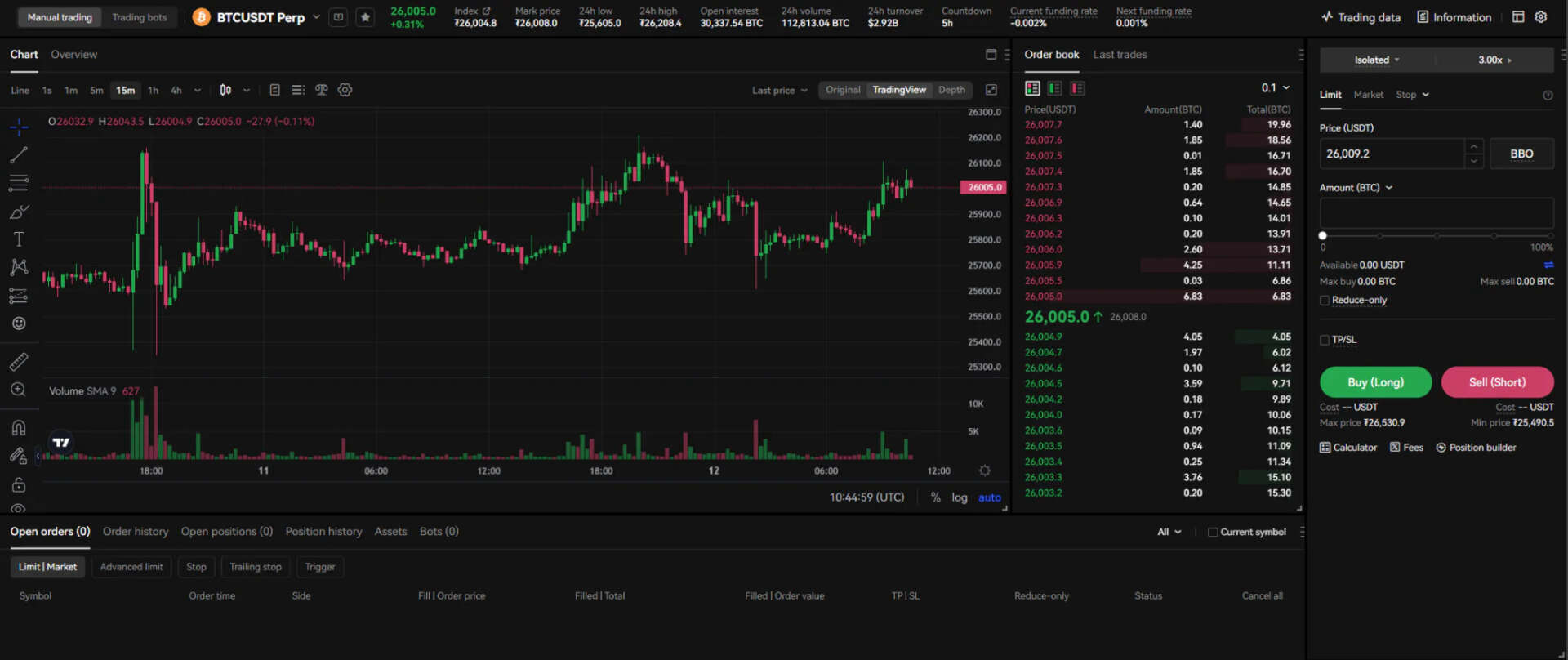Screen dimensions: 1568x660
Task: Open the Last price dropdown
Action: tap(780, 91)
